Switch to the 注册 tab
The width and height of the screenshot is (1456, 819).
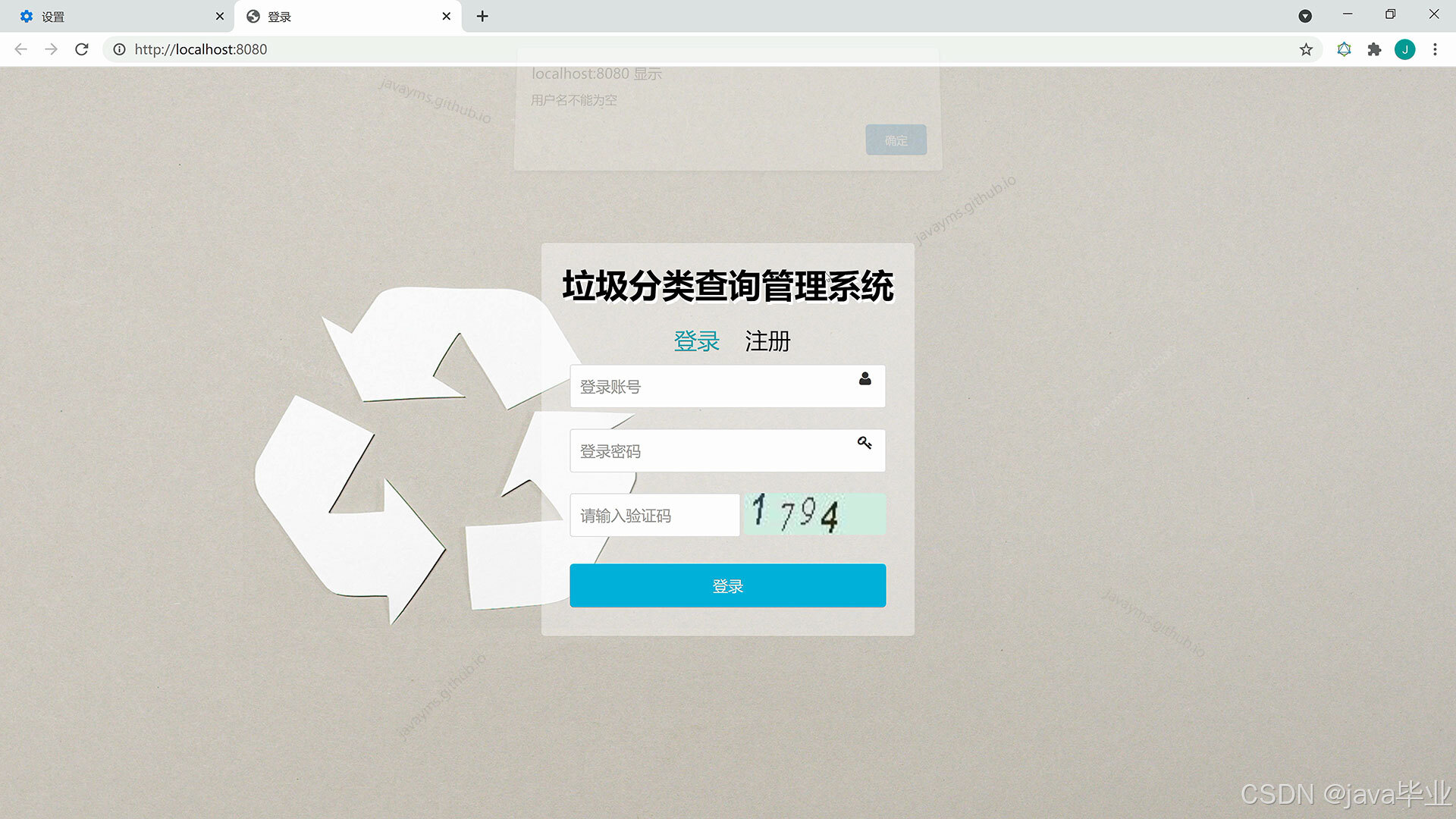767,341
